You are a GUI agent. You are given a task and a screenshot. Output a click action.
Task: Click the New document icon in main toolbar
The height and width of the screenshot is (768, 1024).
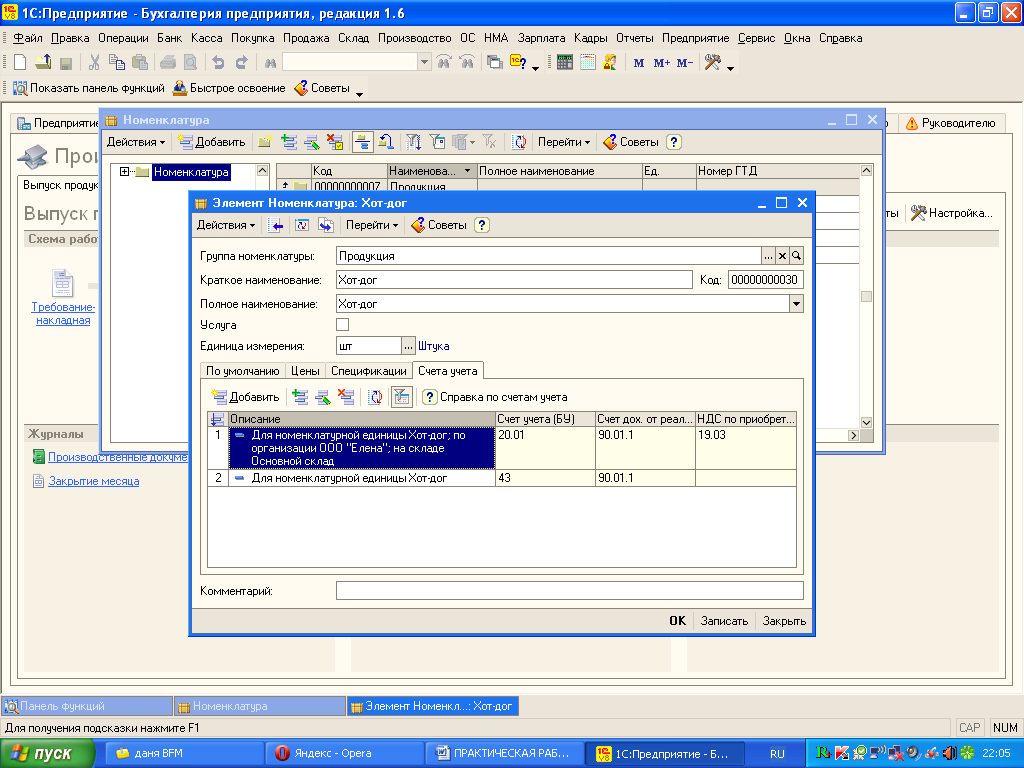coord(20,63)
